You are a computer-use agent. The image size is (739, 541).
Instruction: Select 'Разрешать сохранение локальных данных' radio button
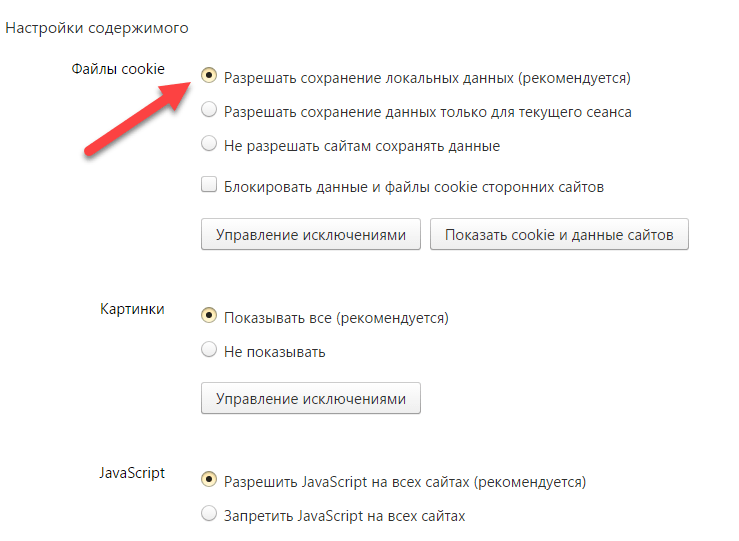tap(209, 75)
